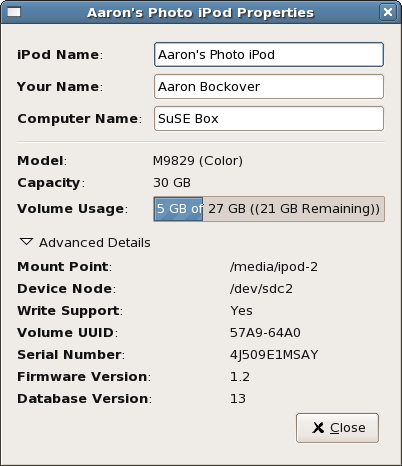The width and height of the screenshot is (402, 466).
Task: Click the "Volume UUID" label
Action: click(x=68, y=333)
